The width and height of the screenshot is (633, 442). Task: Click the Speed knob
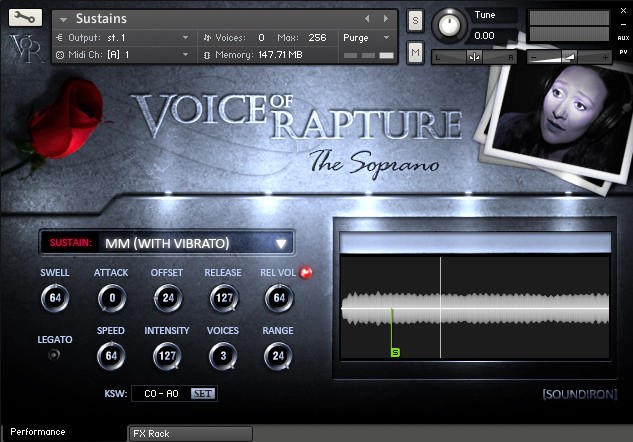coord(111,356)
